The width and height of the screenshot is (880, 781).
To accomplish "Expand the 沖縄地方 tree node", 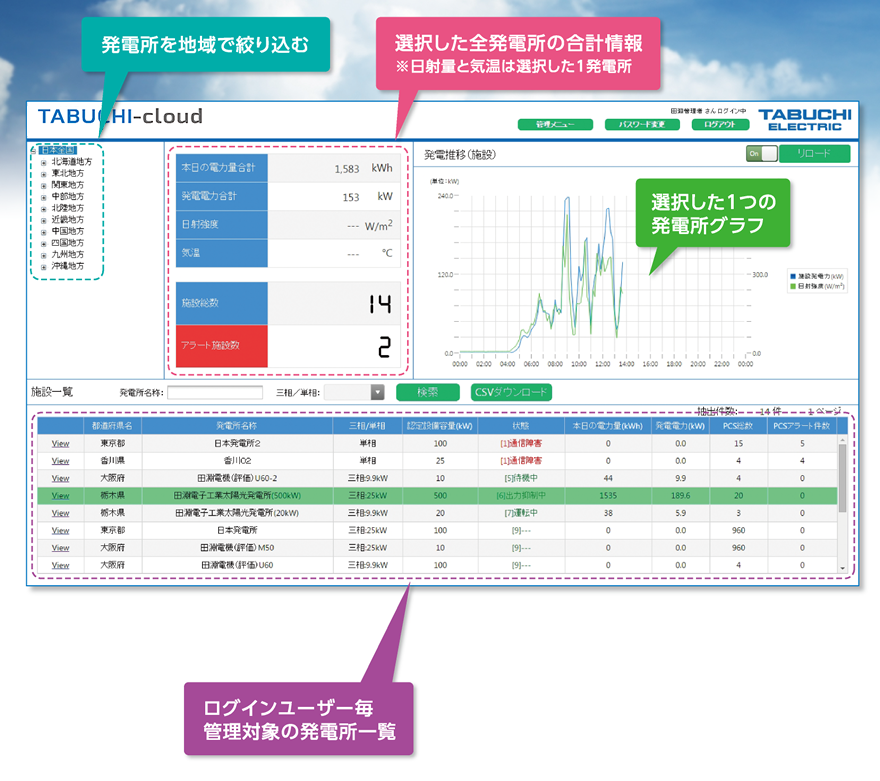I will point(43,264).
